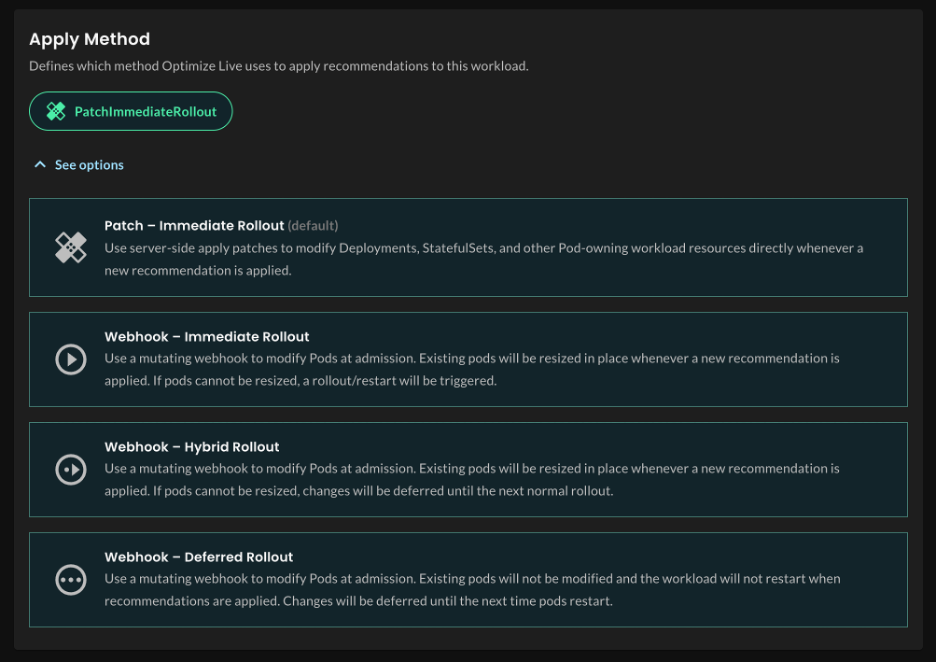Click the Patch Immediate Rollout bandage icon
The height and width of the screenshot is (662, 936).
[x=71, y=247]
